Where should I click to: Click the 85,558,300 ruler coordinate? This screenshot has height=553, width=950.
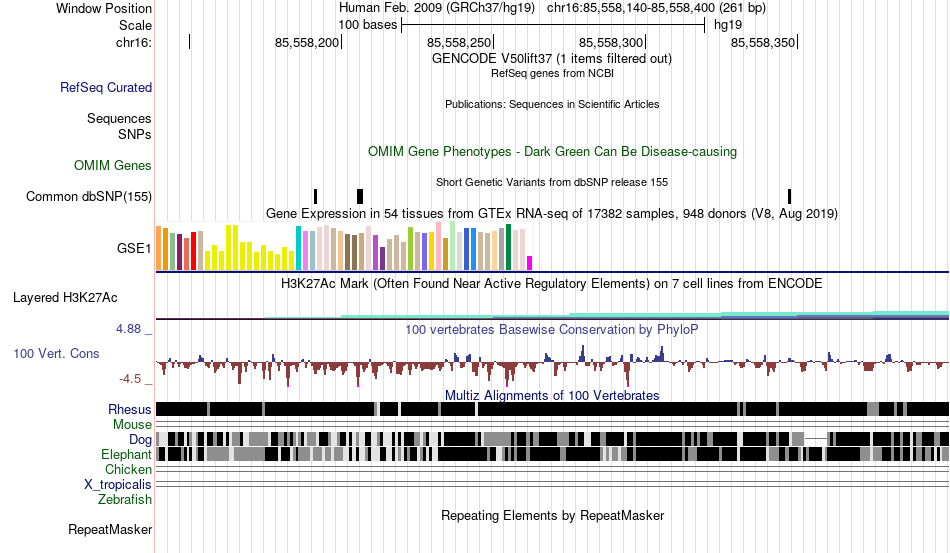(x=611, y=42)
